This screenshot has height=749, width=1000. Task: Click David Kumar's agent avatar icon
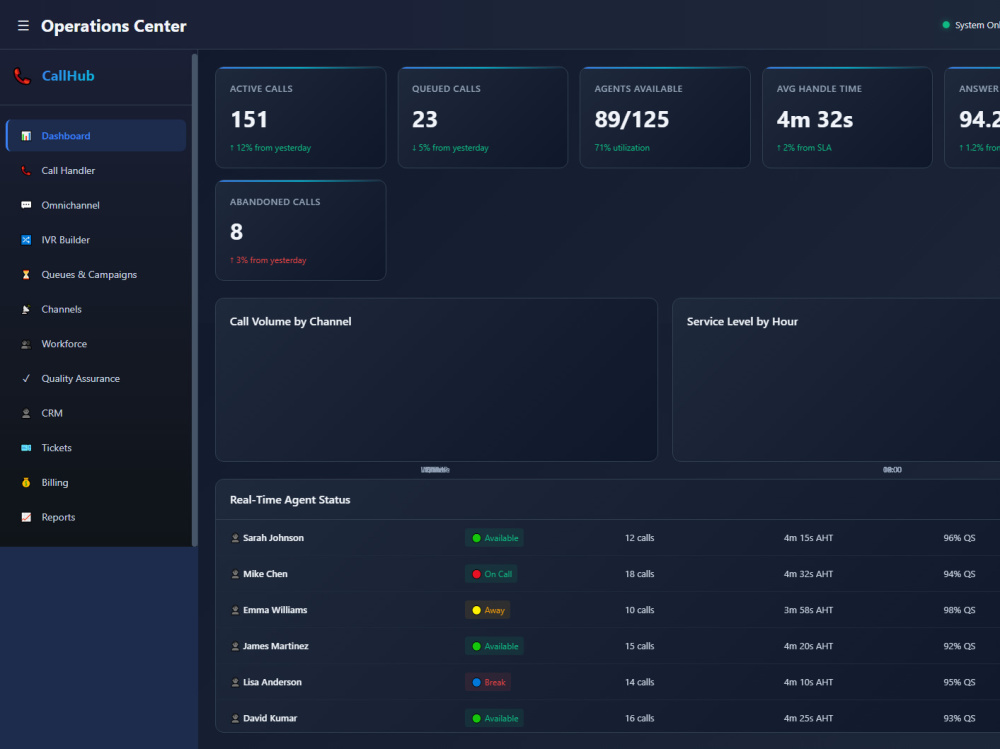[235, 718]
